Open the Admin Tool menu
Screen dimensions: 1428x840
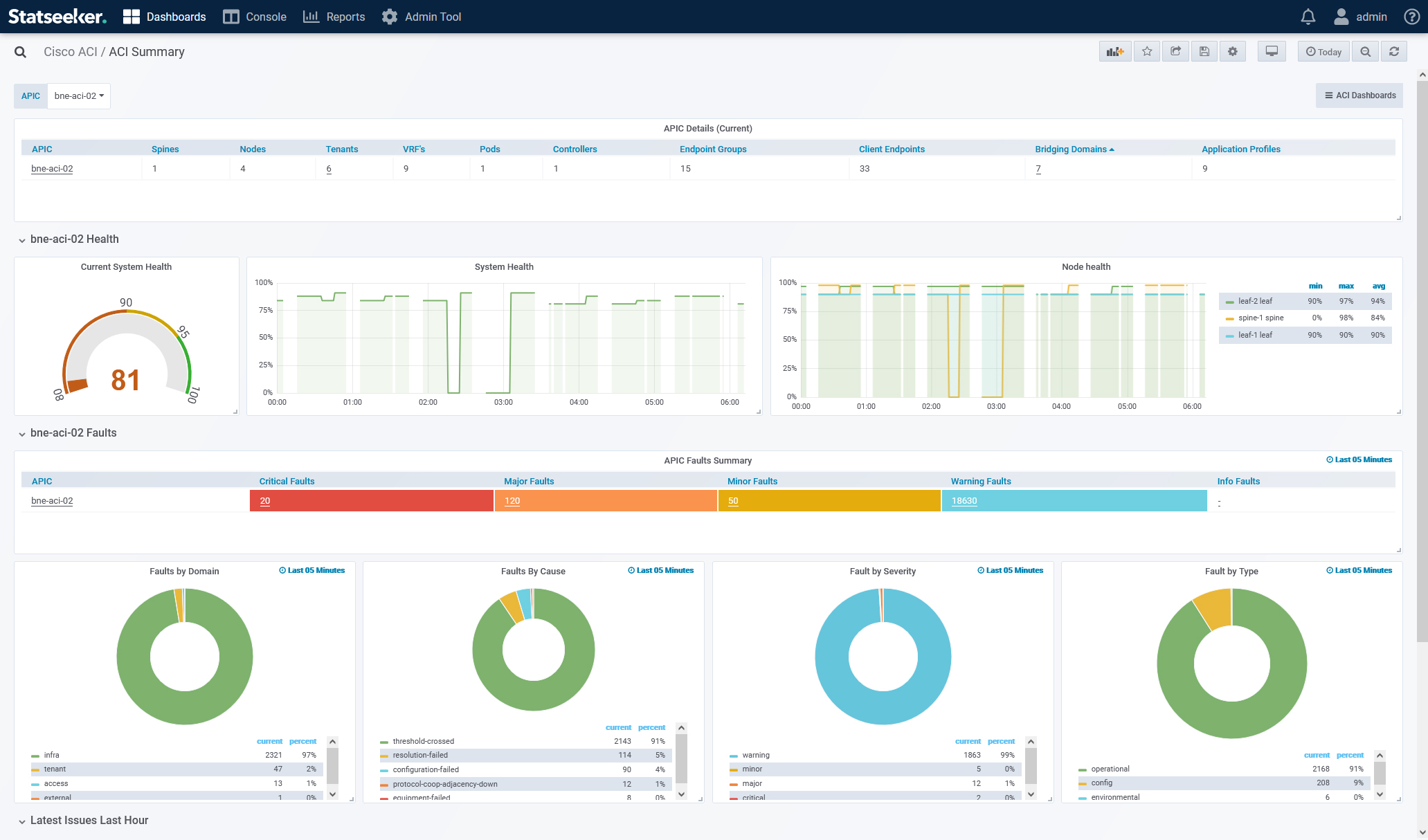pyautogui.click(x=422, y=17)
